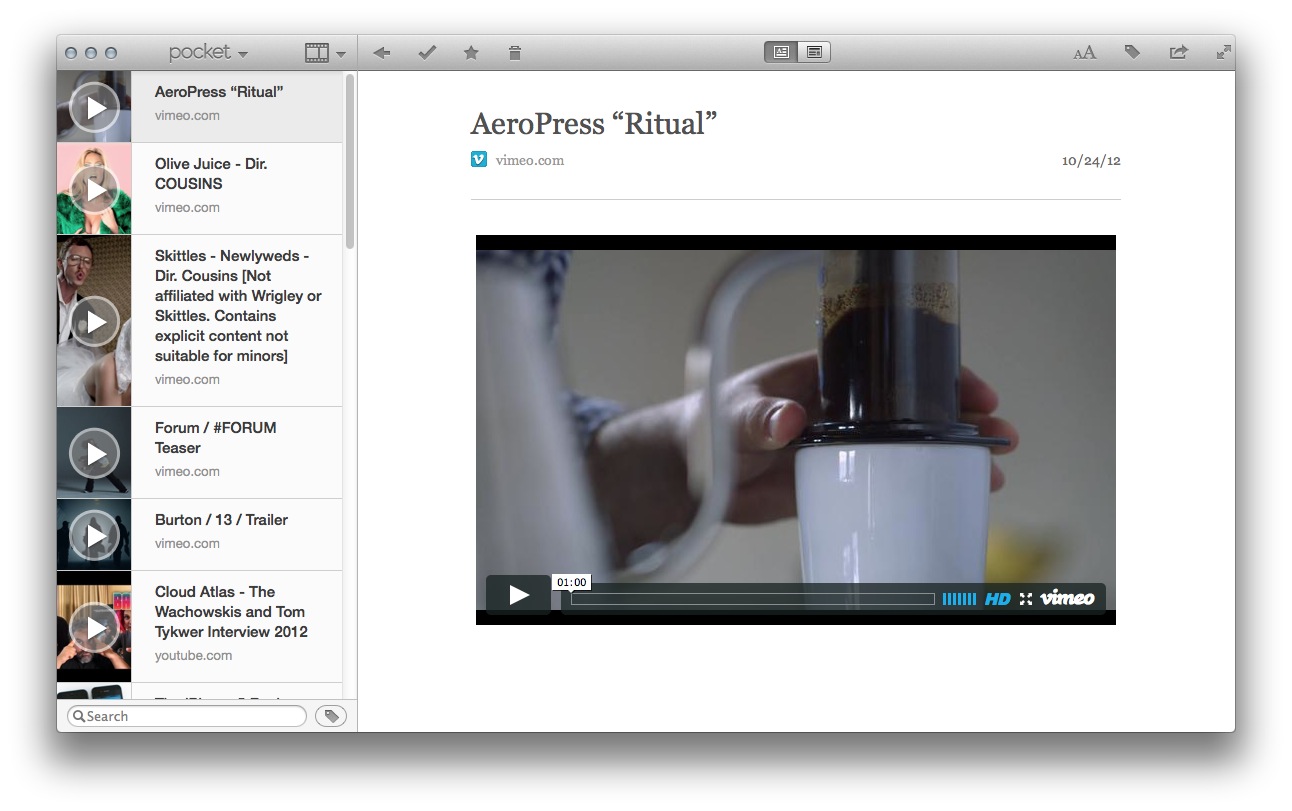The image size is (1292, 811).
Task: Click youtube.com under Cloud Atlas item
Action: [x=193, y=656]
